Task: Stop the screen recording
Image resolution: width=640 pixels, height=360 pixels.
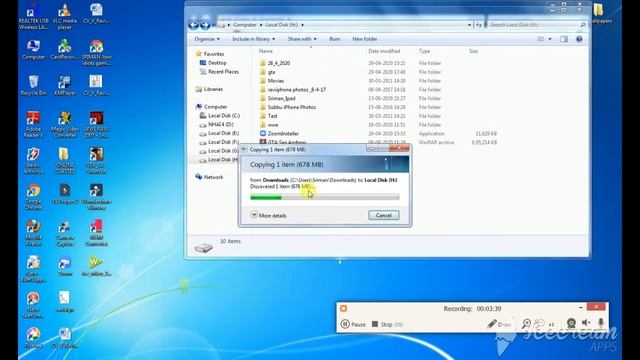Action: click(x=387, y=324)
